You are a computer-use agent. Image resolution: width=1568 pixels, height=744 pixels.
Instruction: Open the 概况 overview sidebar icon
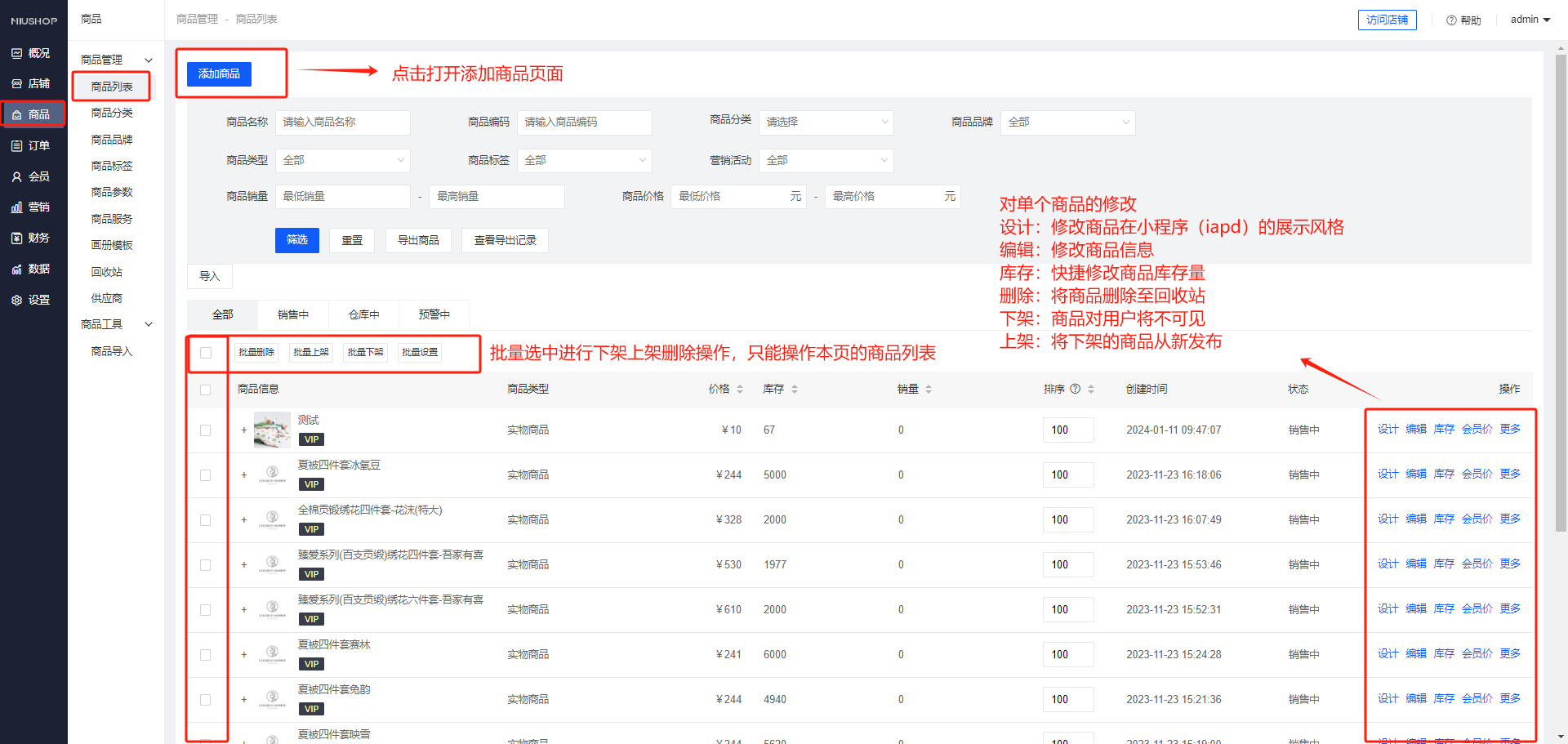[17, 53]
